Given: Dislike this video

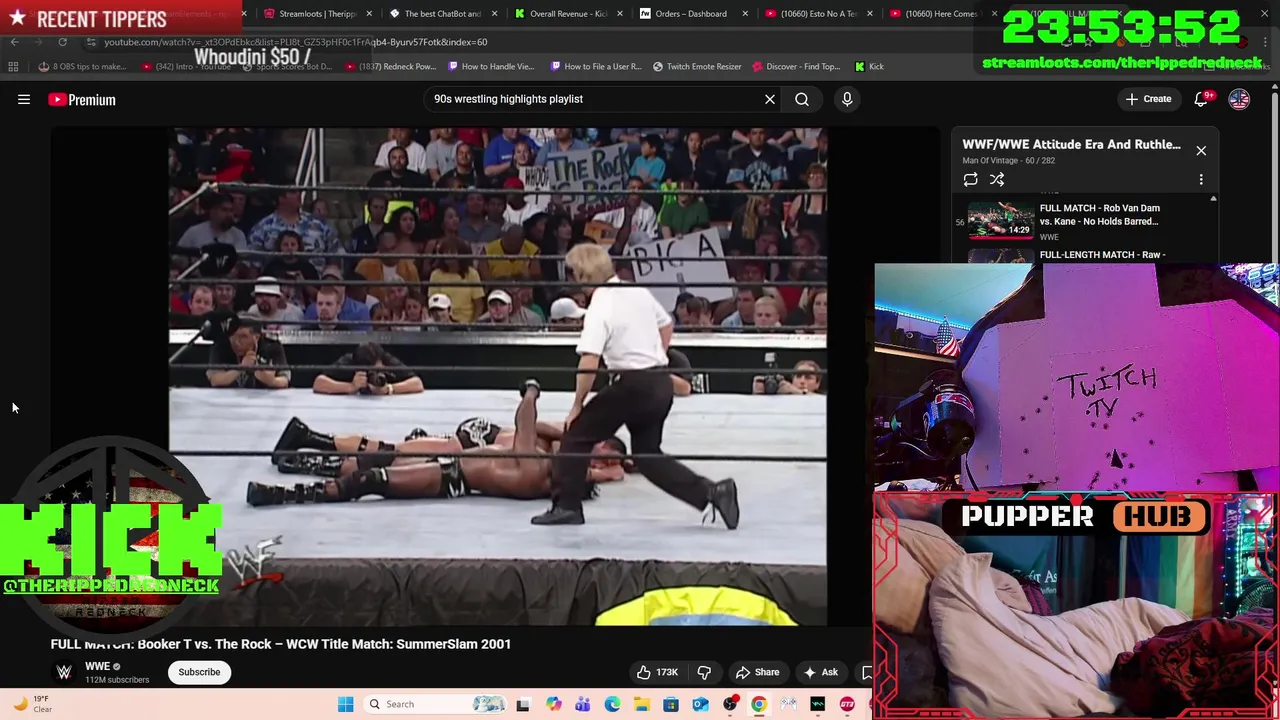Looking at the screenshot, I should [704, 672].
